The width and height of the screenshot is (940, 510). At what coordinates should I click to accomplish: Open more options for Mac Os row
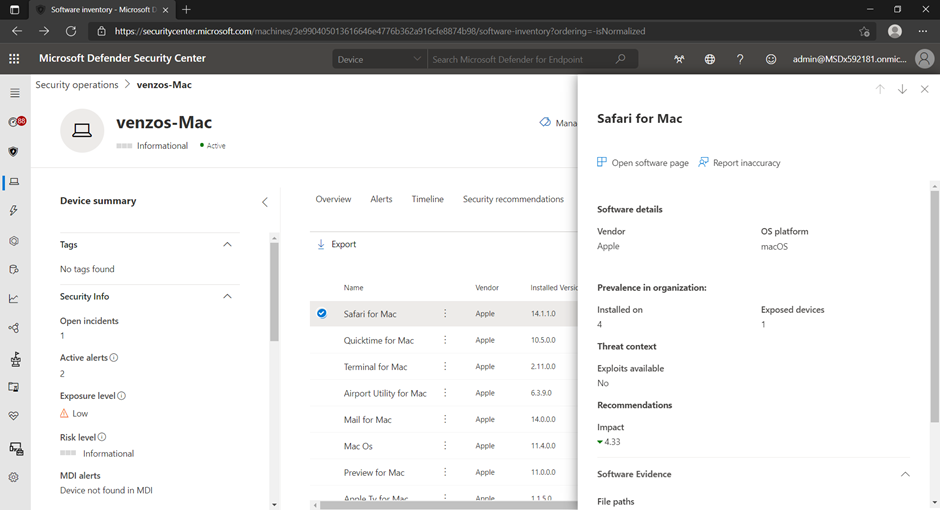(x=445, y=445)
